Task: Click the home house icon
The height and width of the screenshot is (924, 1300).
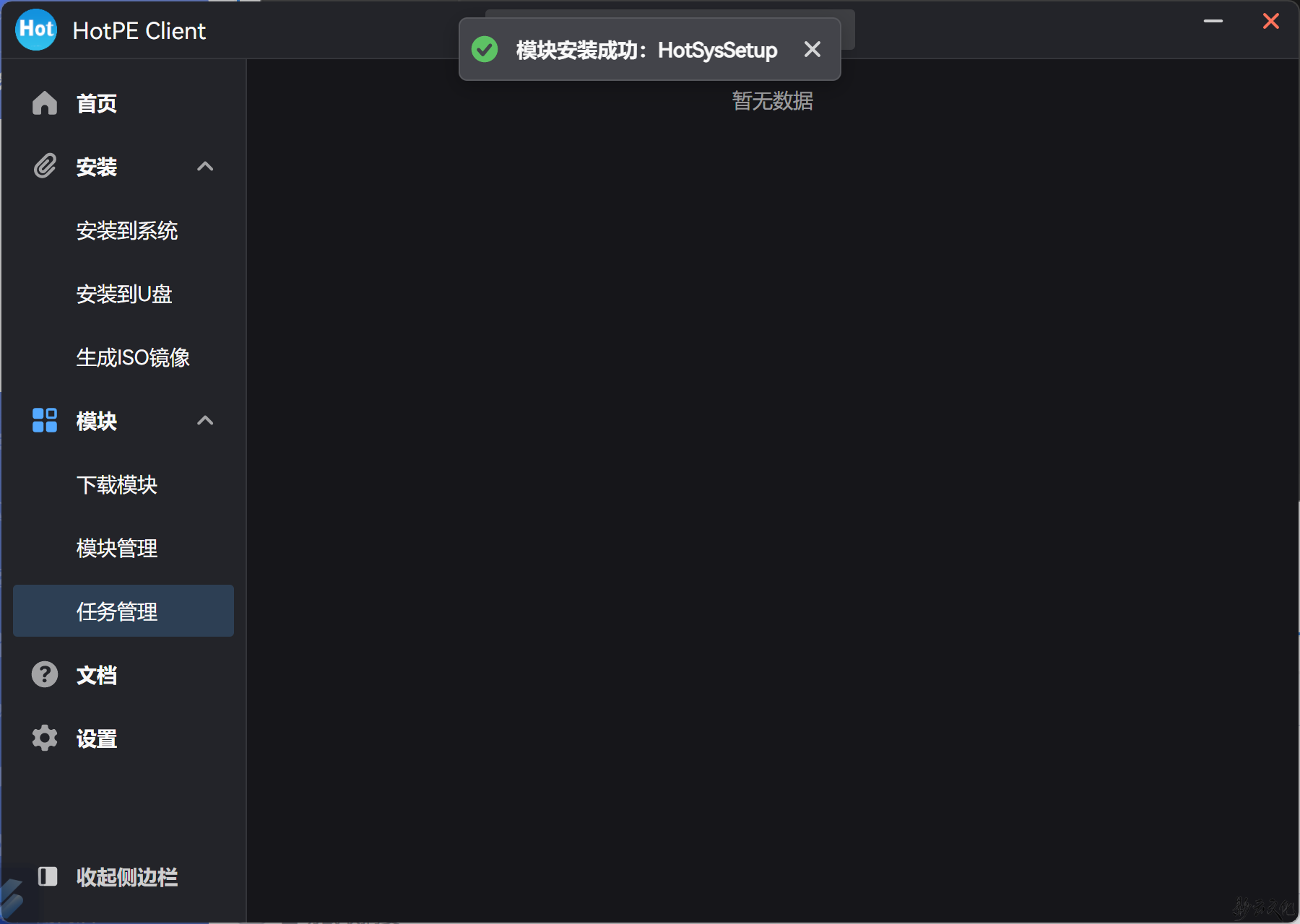Action: (x=45, y=103)
